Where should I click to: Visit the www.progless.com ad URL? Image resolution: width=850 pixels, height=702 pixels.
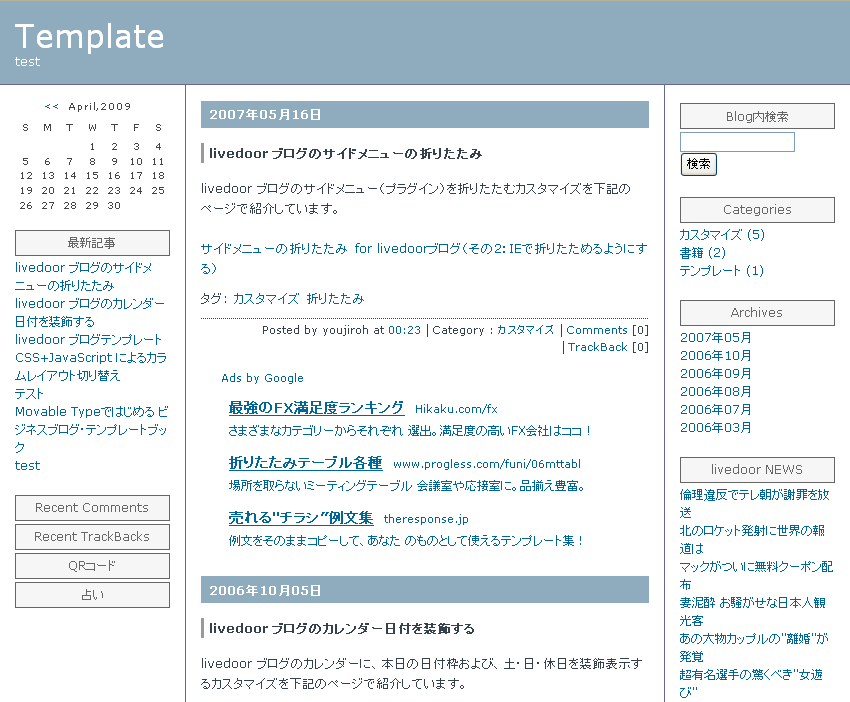tap(487, 464)
